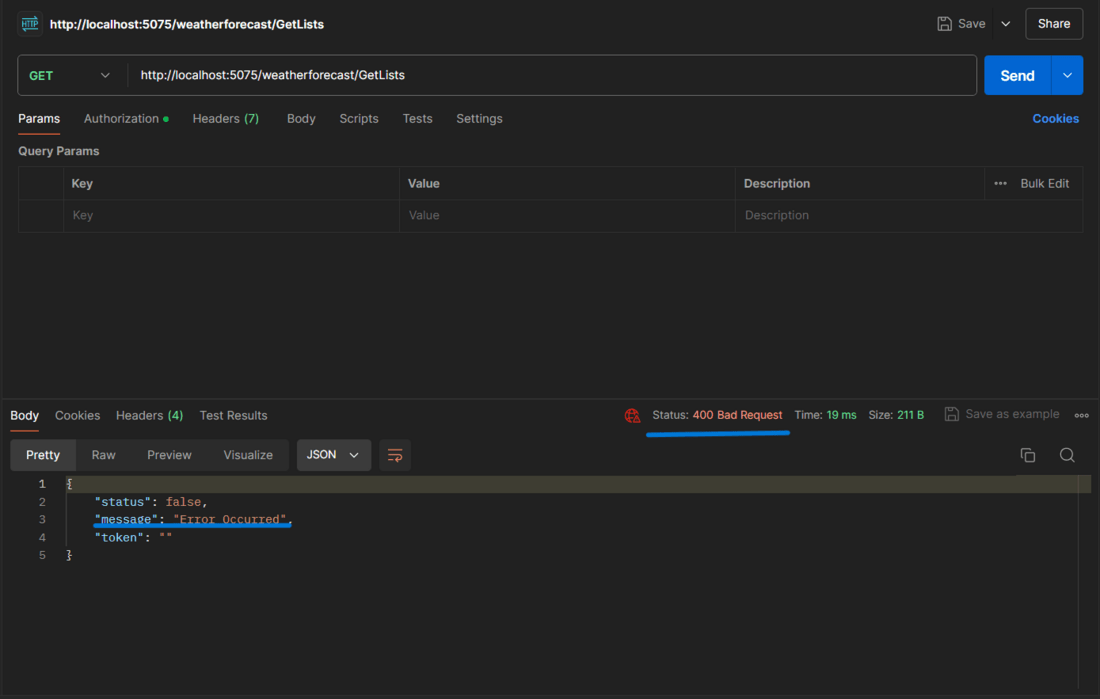1100x699 pixels.
Task: Click the query param Key input field
Action: point(231,215)
